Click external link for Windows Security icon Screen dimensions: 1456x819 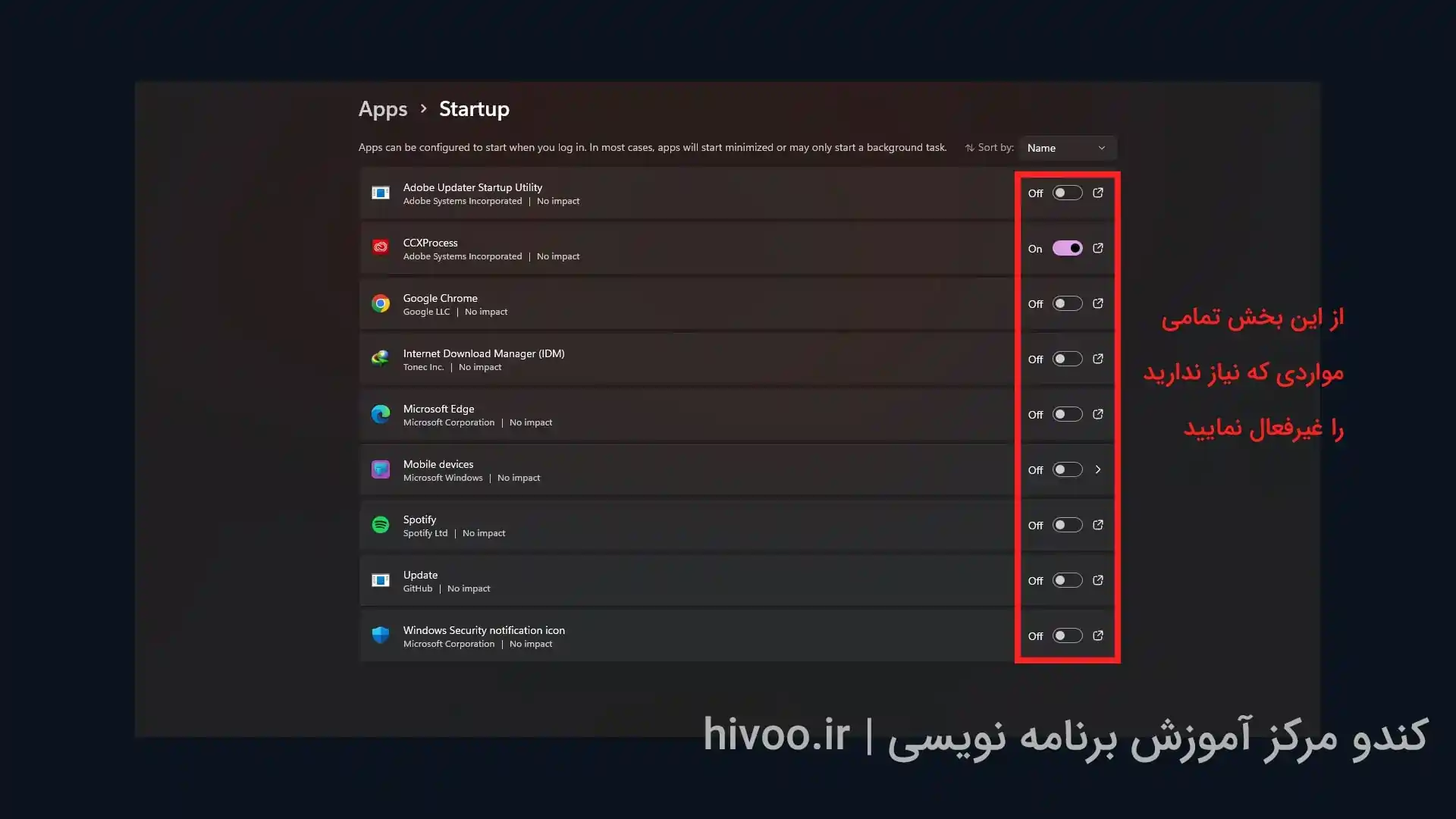(1097, 635)
